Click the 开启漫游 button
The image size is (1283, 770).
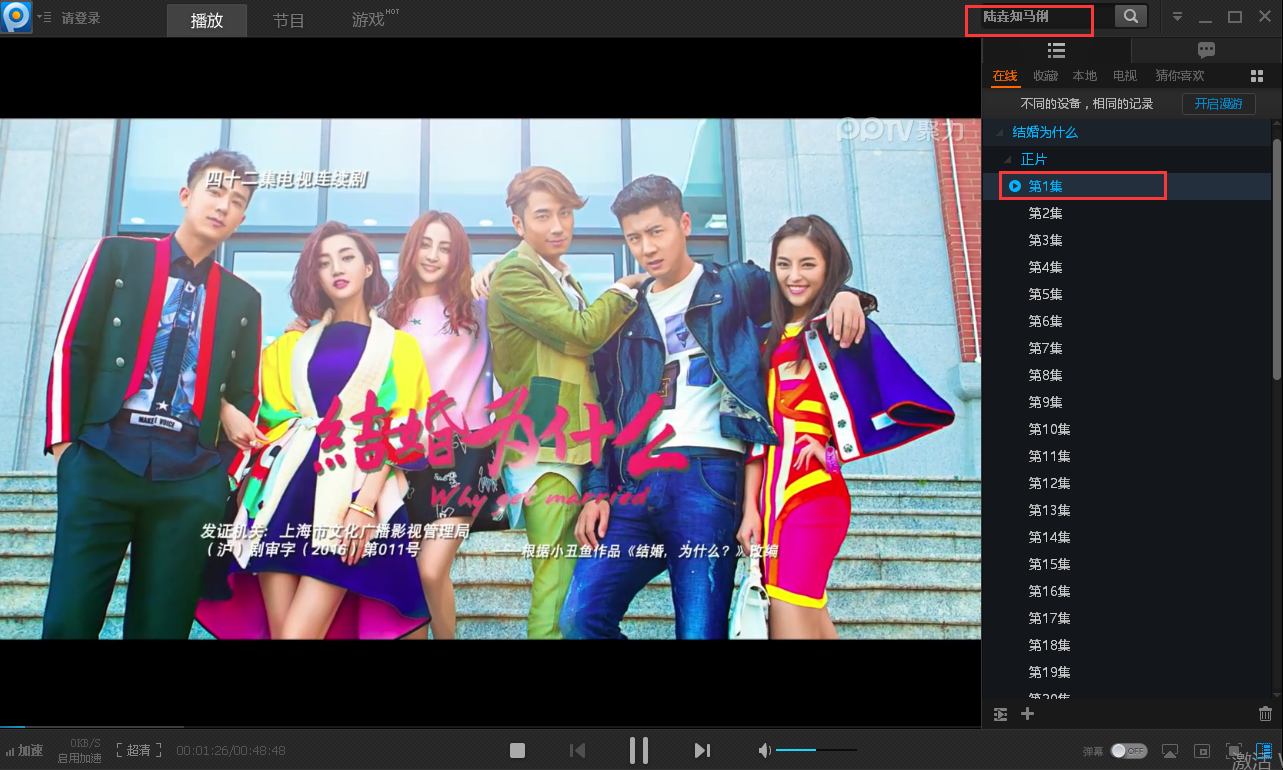(x=1218, y=104)
